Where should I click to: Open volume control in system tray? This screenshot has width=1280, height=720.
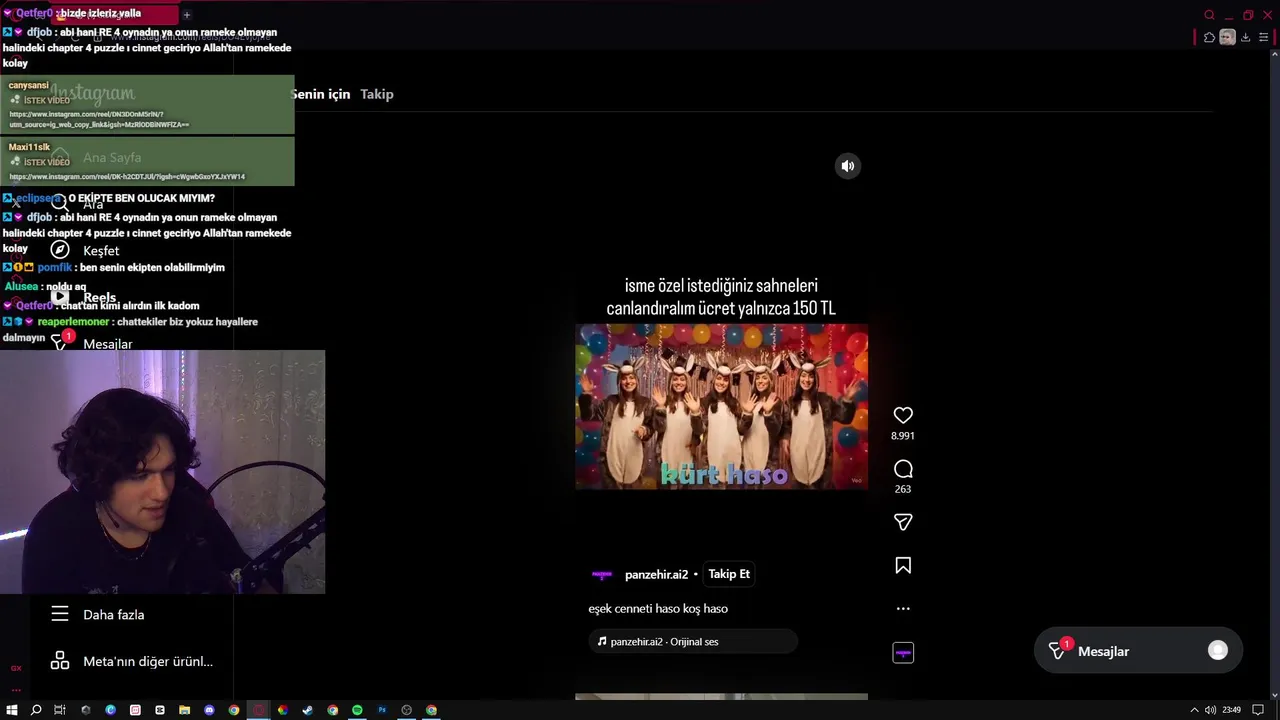[1210, 710]
